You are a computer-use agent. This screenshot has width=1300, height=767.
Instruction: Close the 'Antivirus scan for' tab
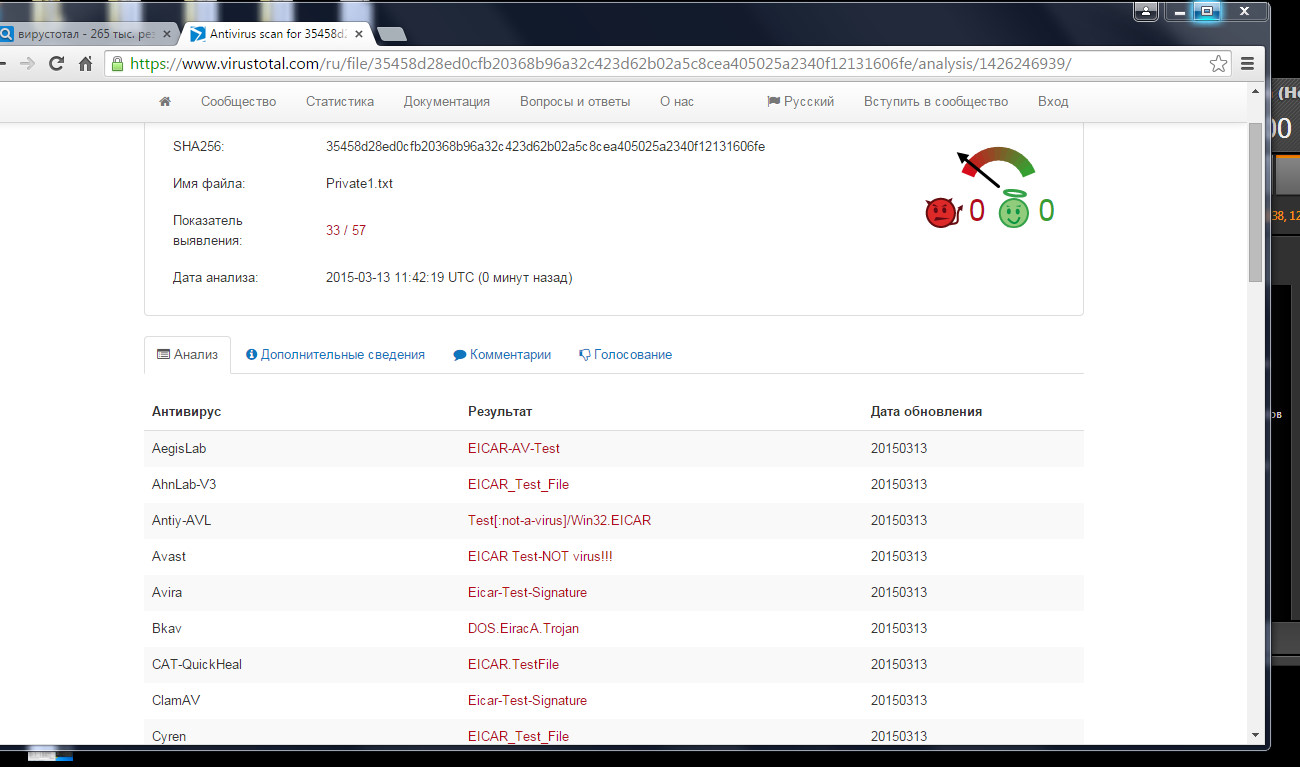click(x=359, y=34)
